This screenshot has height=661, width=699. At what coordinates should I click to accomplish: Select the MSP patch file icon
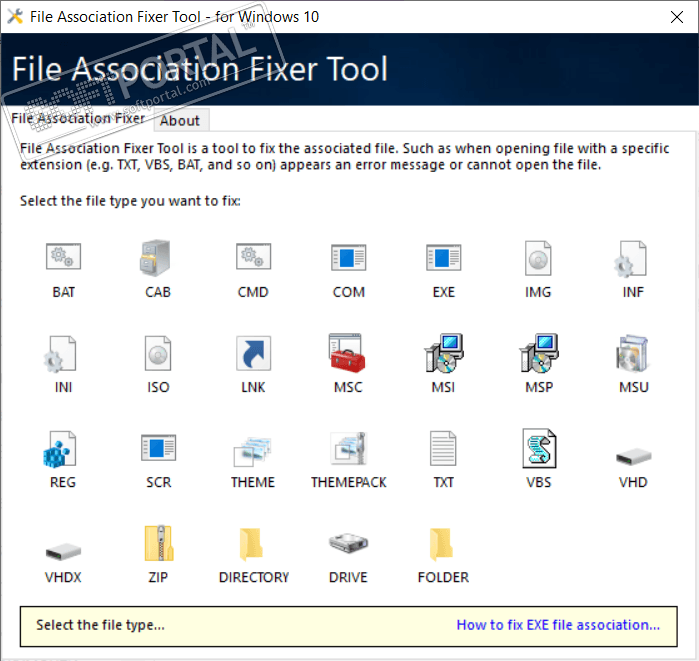pyautogui.click(x=539, y=353)
